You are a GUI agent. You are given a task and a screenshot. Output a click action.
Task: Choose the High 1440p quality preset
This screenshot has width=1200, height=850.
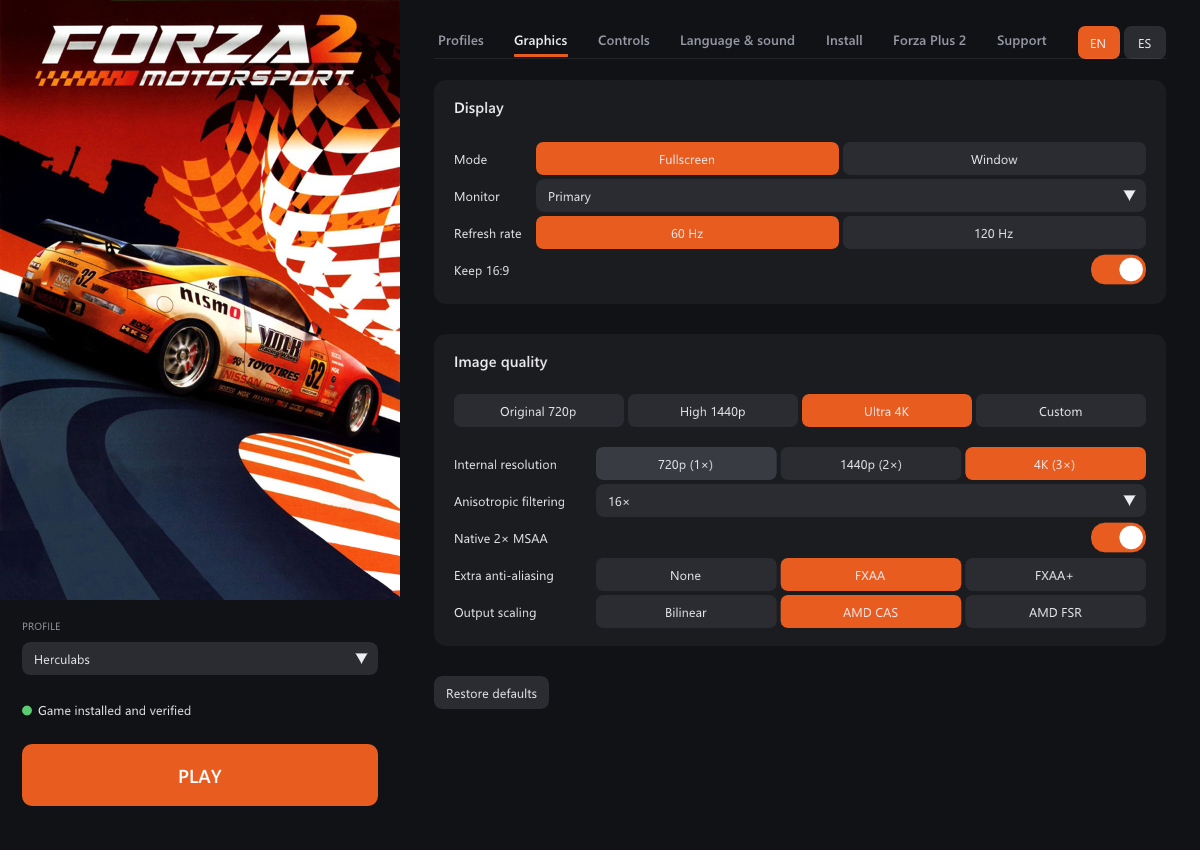click(713, 411)
